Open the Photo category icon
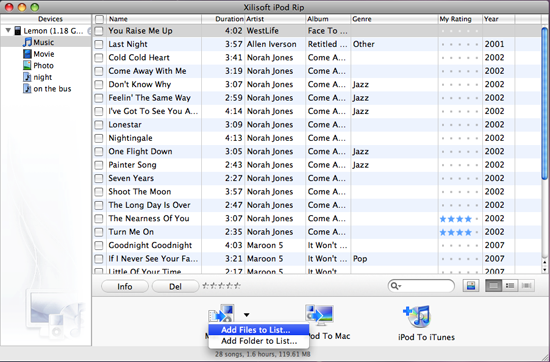This screenshot has height=362, width=550. (27, 66)
